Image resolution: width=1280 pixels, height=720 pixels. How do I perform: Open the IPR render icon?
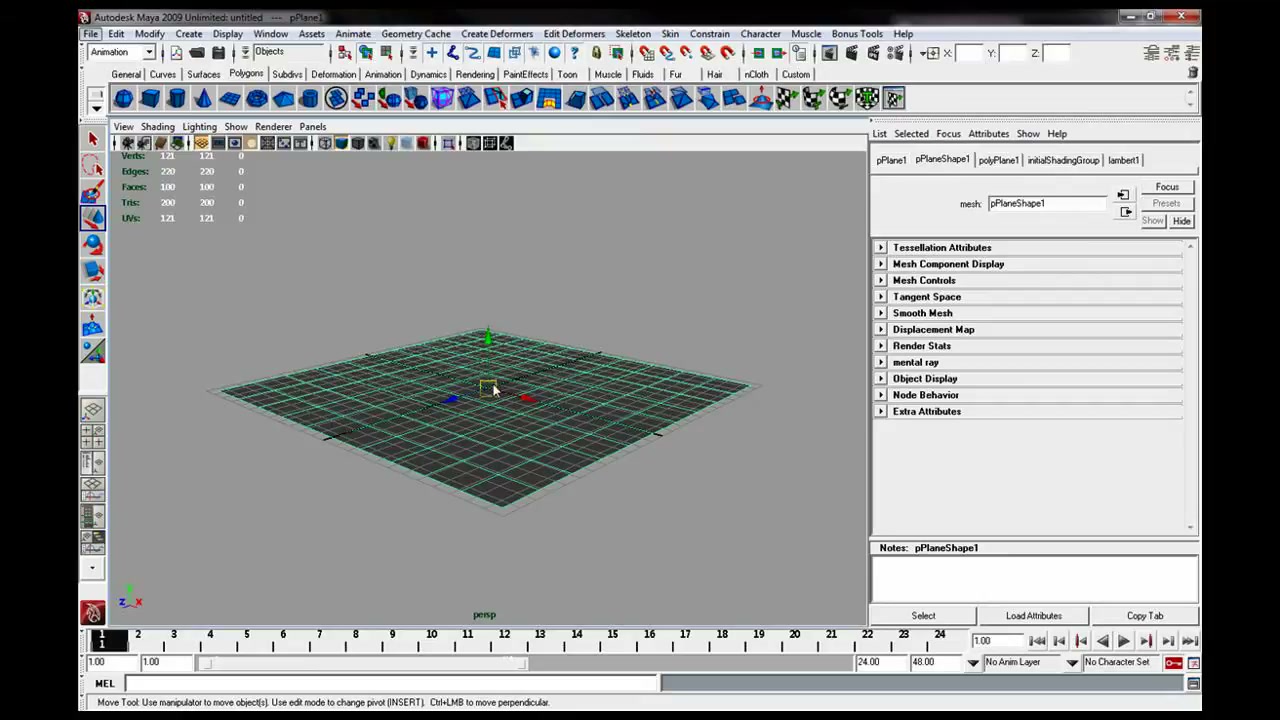(874, 53)
